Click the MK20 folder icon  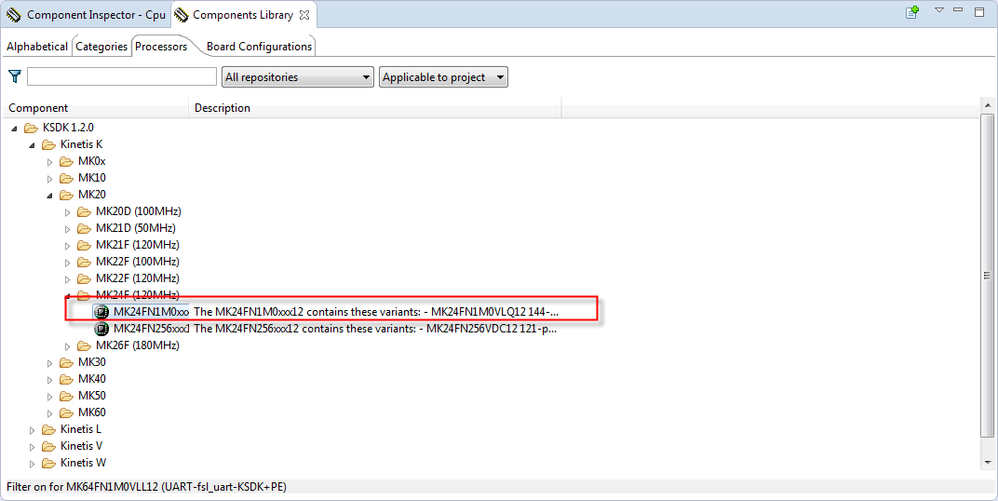pyautogui.click(x=66, y=195)
